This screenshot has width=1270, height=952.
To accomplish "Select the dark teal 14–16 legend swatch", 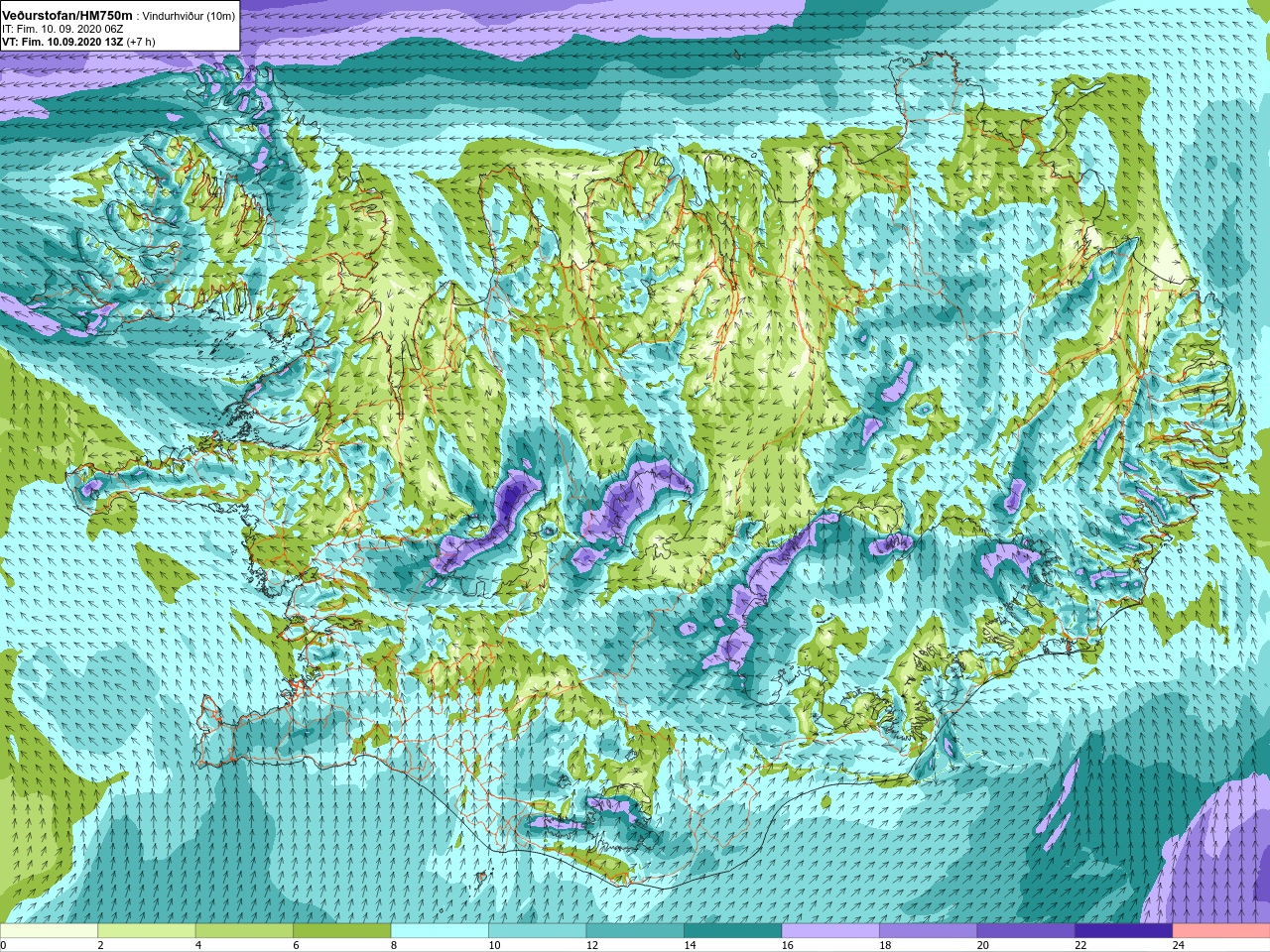I will 733,931.
